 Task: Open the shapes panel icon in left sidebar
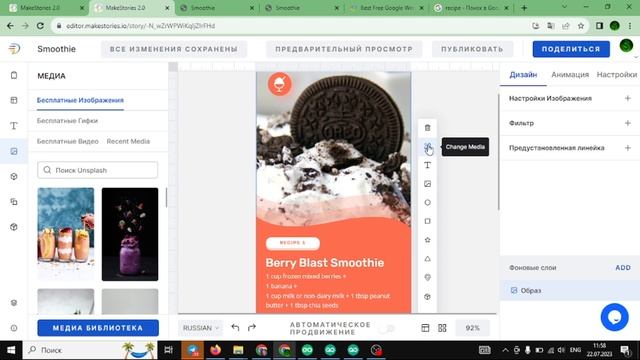pyautogui.click(x=14, y=176)
